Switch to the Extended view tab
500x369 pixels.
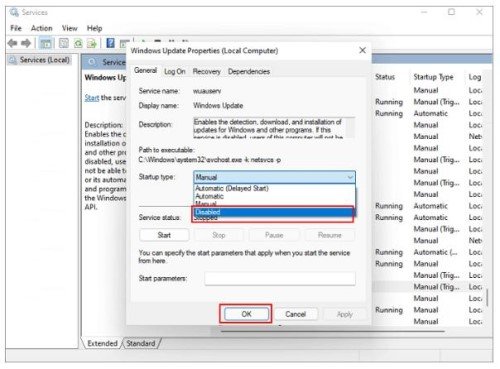click(x=102, y=343)
